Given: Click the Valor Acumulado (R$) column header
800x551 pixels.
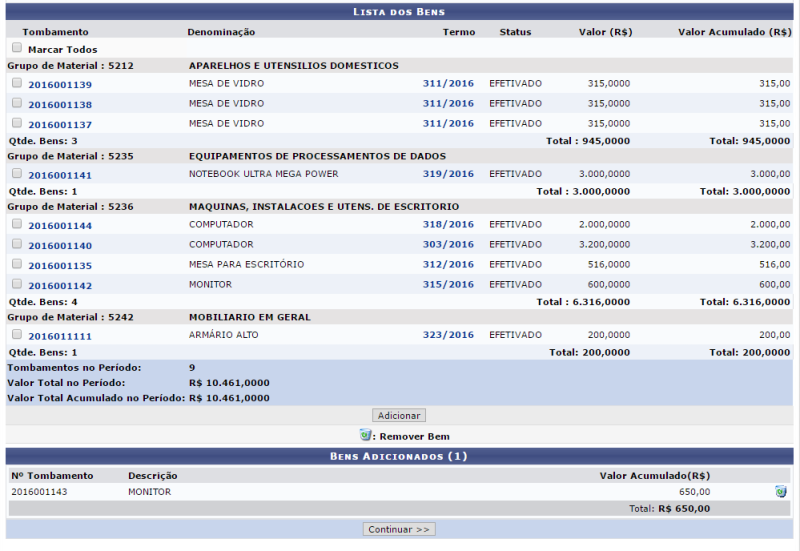Looking at the screenshot, I should [x=735, y=32].
